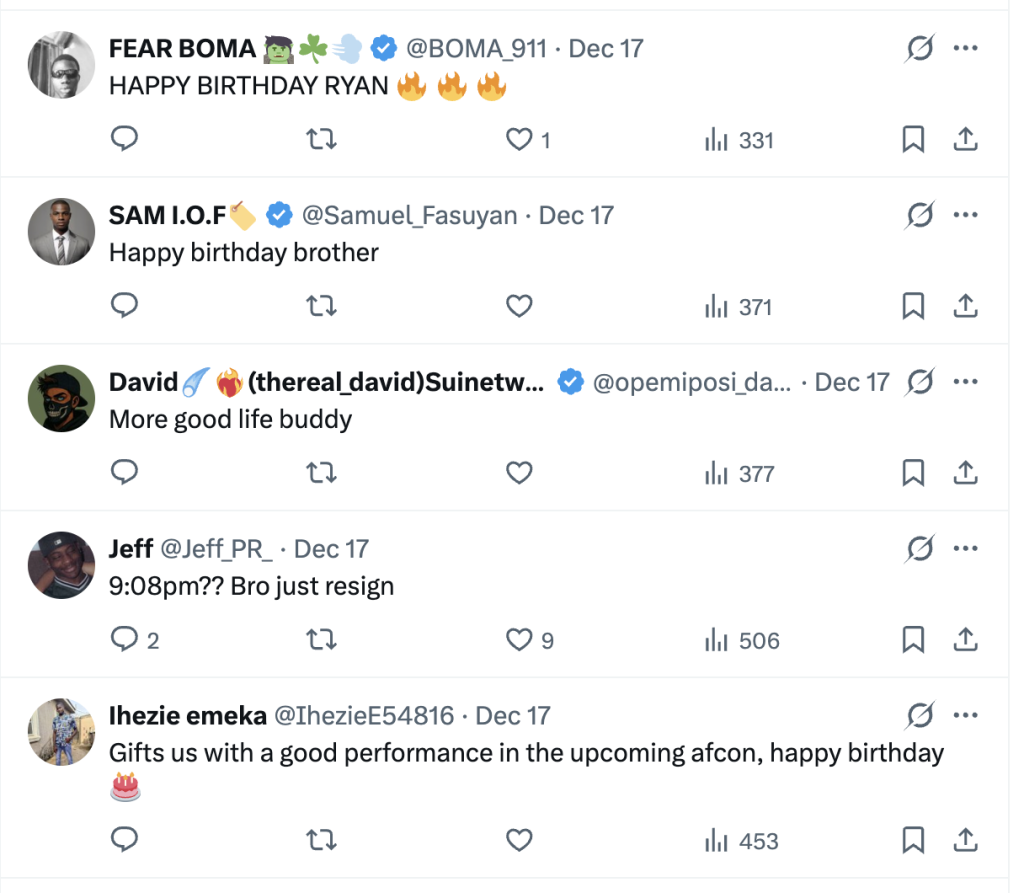
Task: Select the verified badge next to SAM I.O.F
Action: click(x=279, y=214)
